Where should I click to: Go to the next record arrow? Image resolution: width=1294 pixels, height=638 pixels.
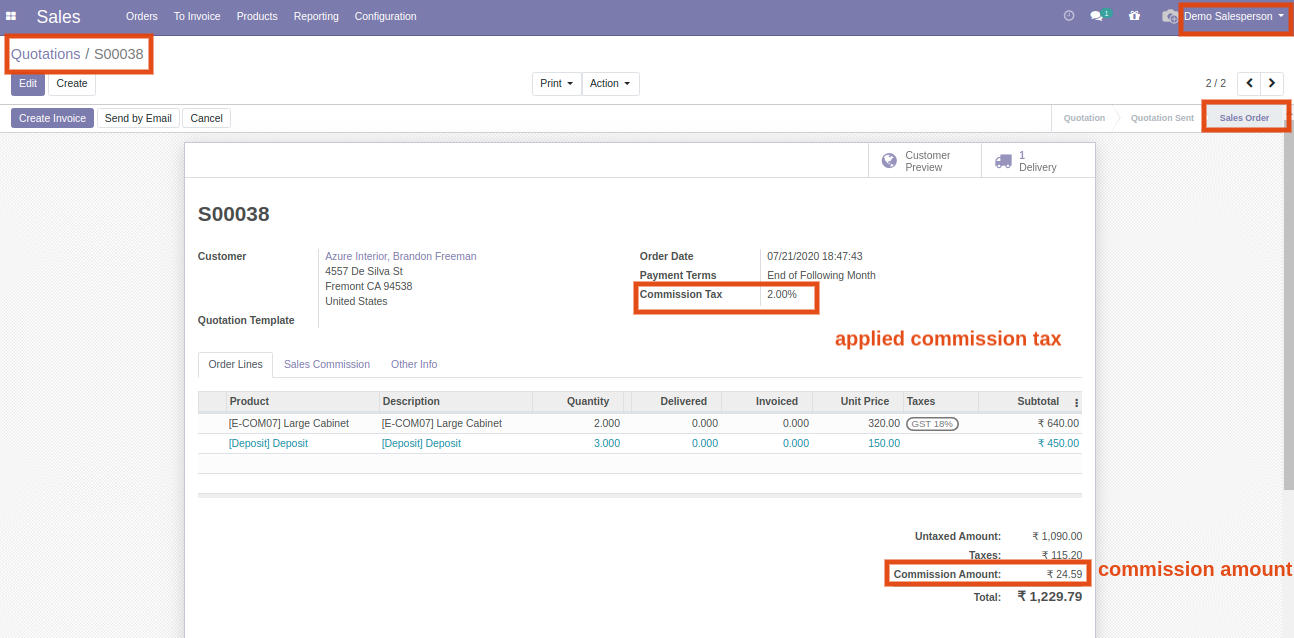coord(1272,83)
